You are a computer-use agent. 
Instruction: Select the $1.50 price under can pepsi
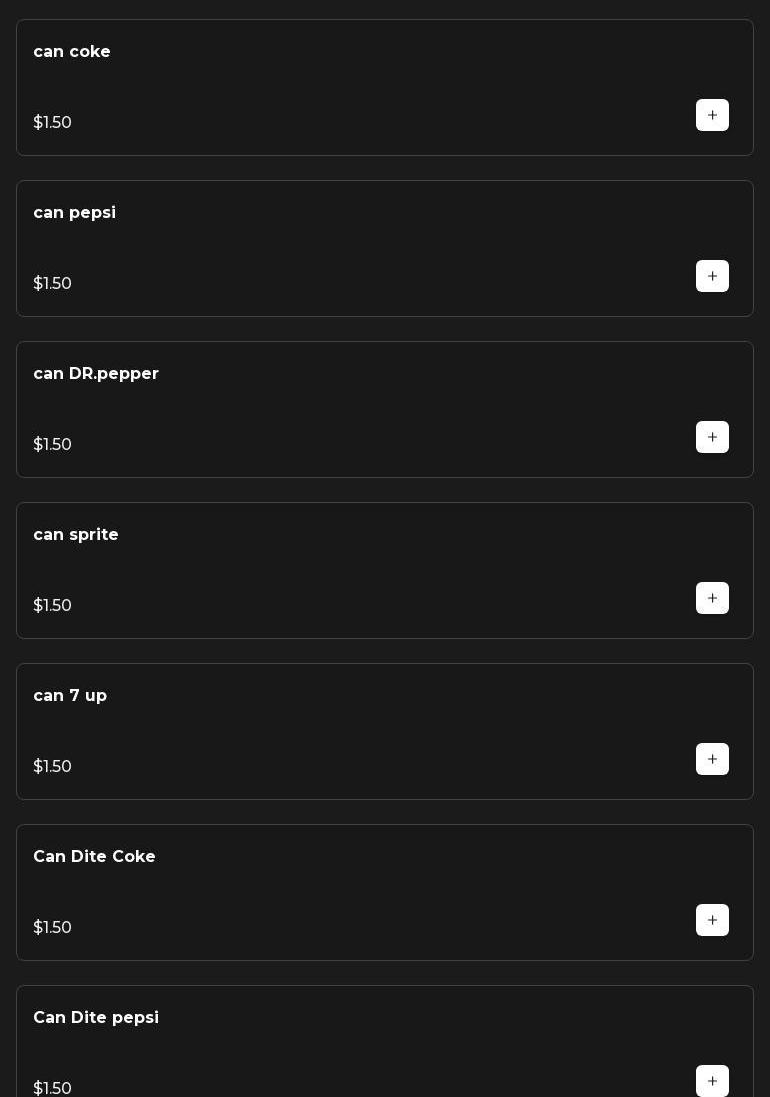[52, 284]
